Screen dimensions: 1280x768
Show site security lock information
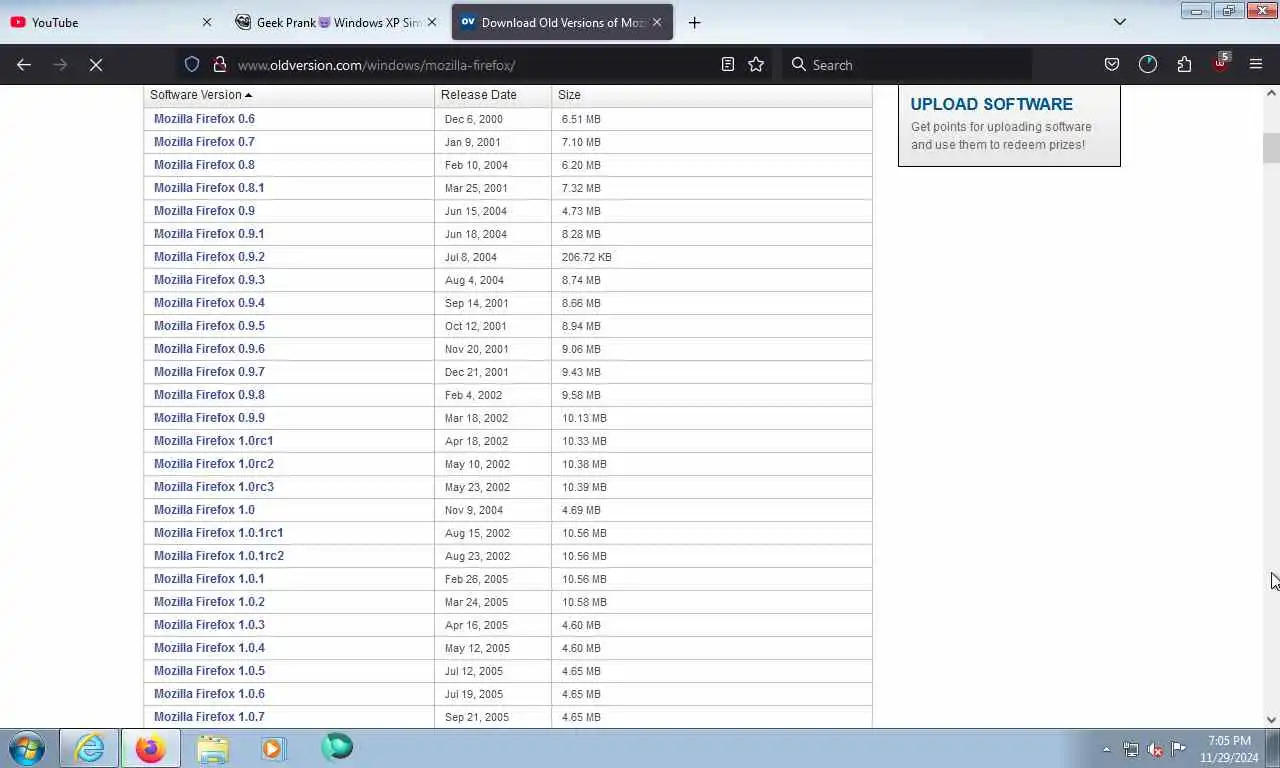219,64
